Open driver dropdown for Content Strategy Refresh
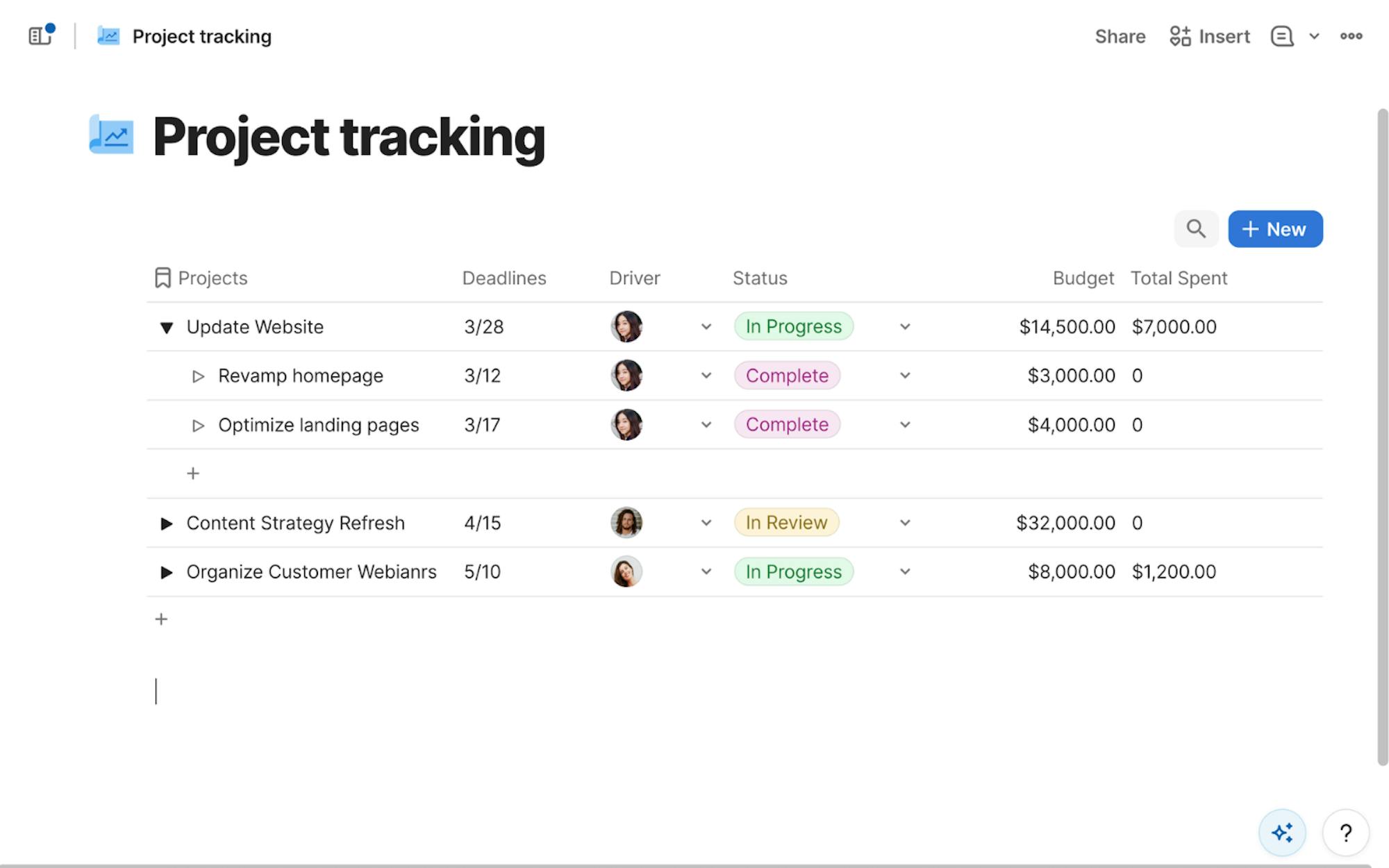Screen dimensions: 1389x868 coord(706,523)
